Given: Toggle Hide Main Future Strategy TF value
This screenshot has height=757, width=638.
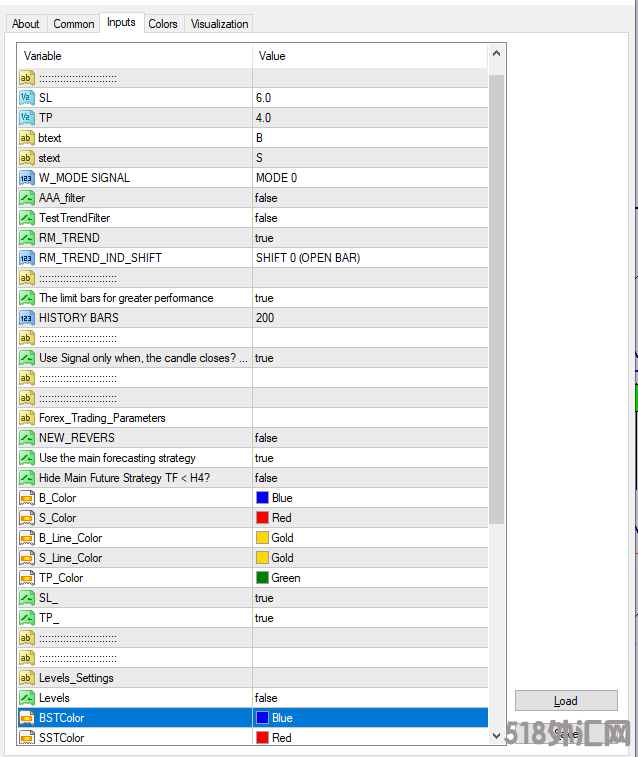Looking at the screenshot, I should point(370,478).
